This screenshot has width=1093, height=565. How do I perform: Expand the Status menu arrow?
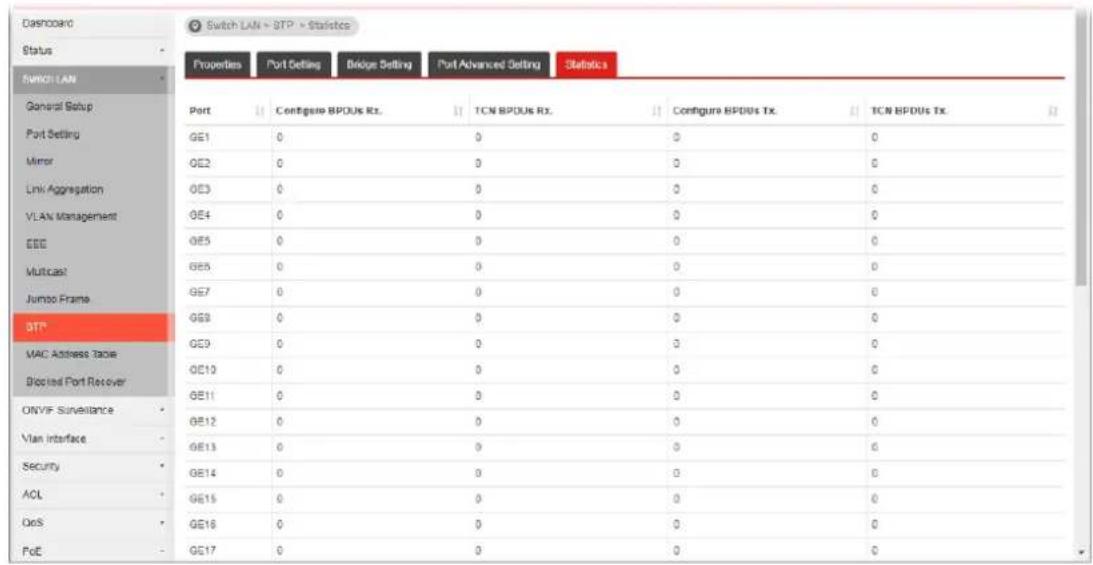(162, 52)
